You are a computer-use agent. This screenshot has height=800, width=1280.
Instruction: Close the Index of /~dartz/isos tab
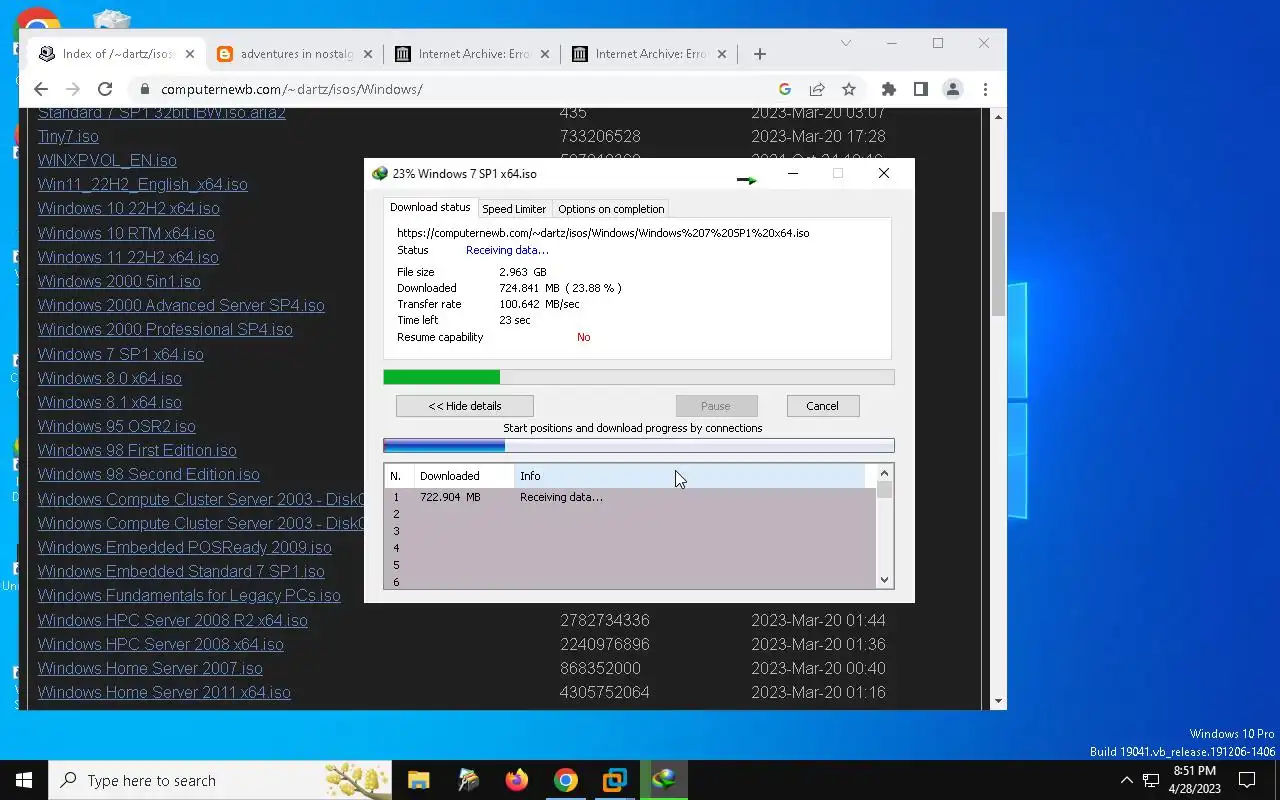190,54
